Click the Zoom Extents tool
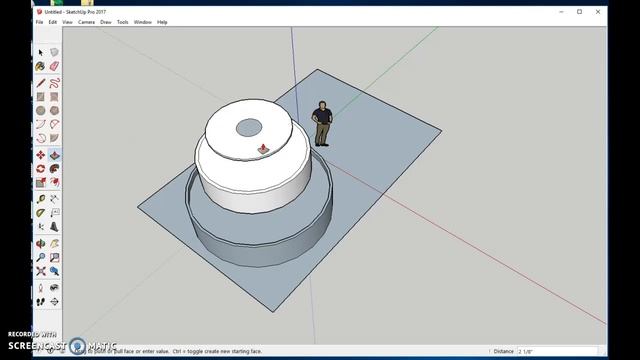The image size is (640, 360). pyautogui.click(x=40, y=271)
